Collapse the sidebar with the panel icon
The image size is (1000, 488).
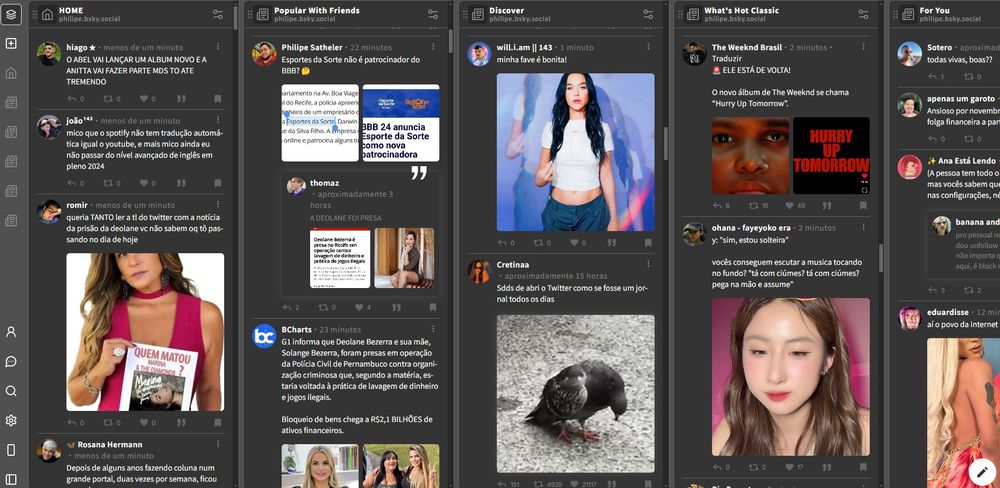pyautogui.click(x=11, y=479)
